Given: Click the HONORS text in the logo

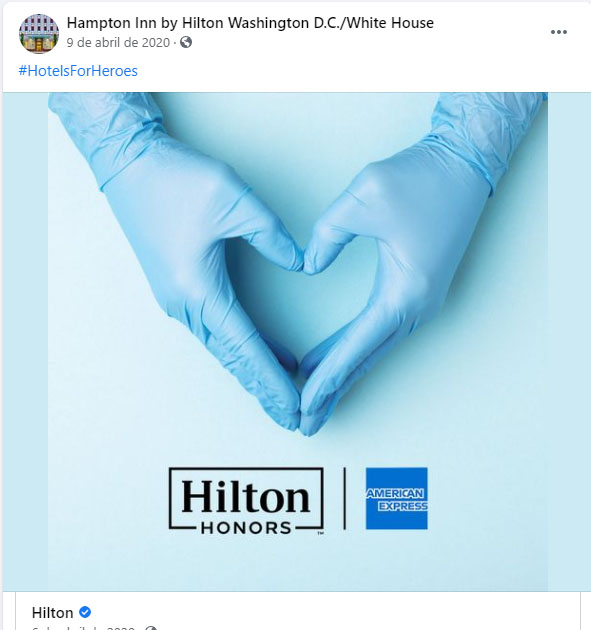Looking at the screenshot, I should click(x=246, y=528).
